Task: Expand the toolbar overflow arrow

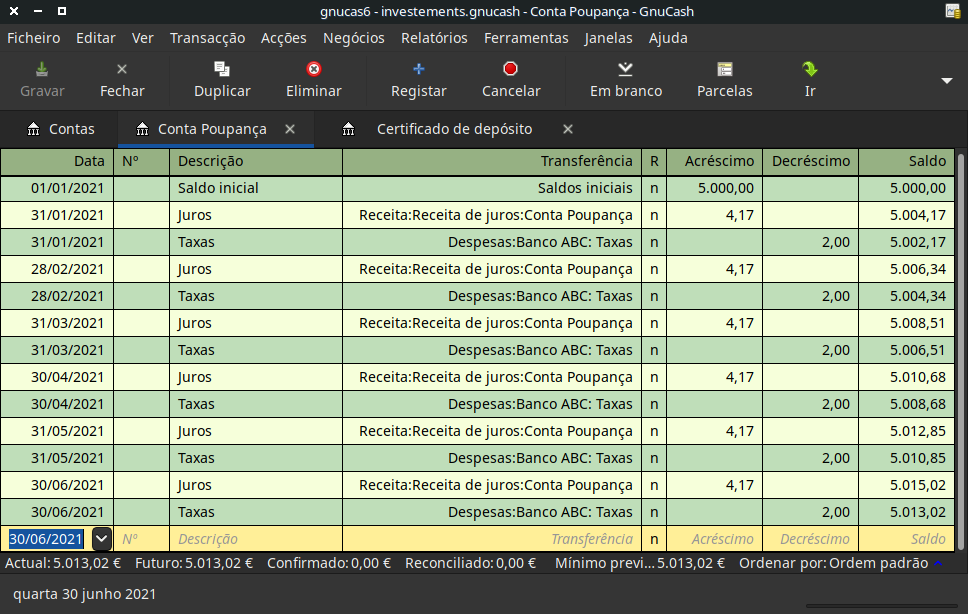Action: pyautogui.click(x=947, y=81)
